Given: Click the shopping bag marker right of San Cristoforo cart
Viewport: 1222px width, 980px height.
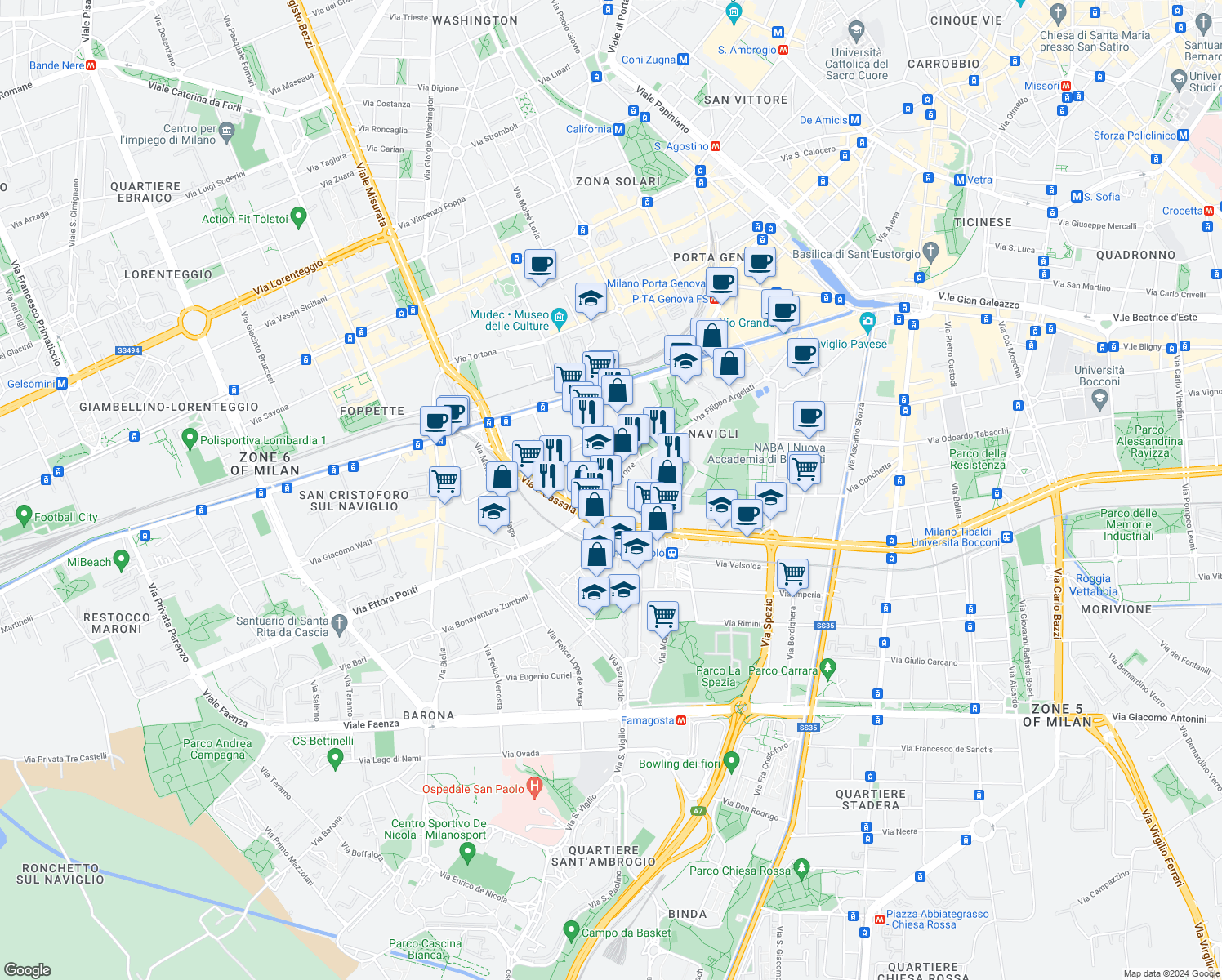Looking at the screenshot, I should click(502, 479).
